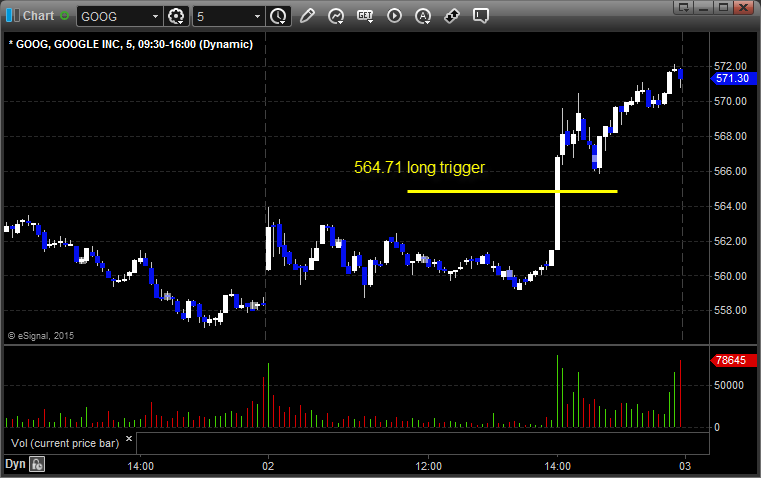Click the 568.00 price axis label
761x478 pixels.
click(x=730, y=136)
